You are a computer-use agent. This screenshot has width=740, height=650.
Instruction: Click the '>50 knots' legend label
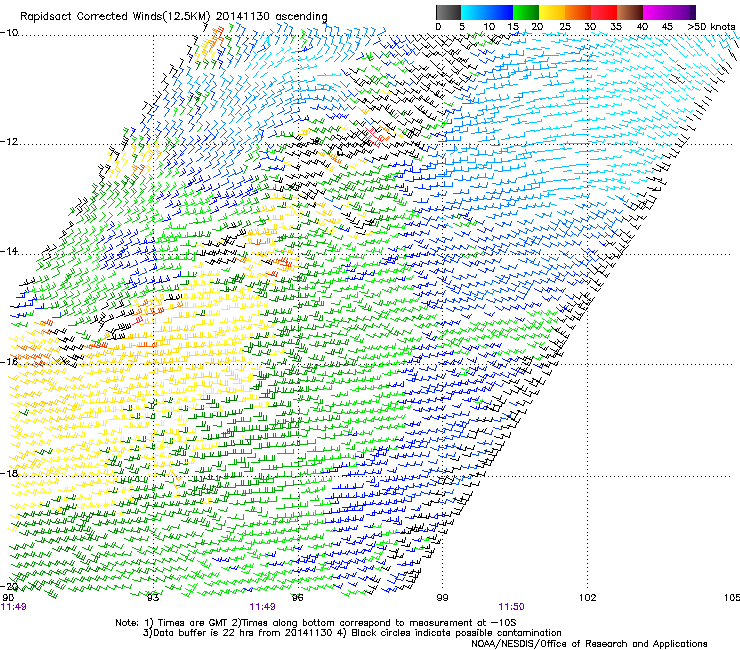tap(711, 26)
